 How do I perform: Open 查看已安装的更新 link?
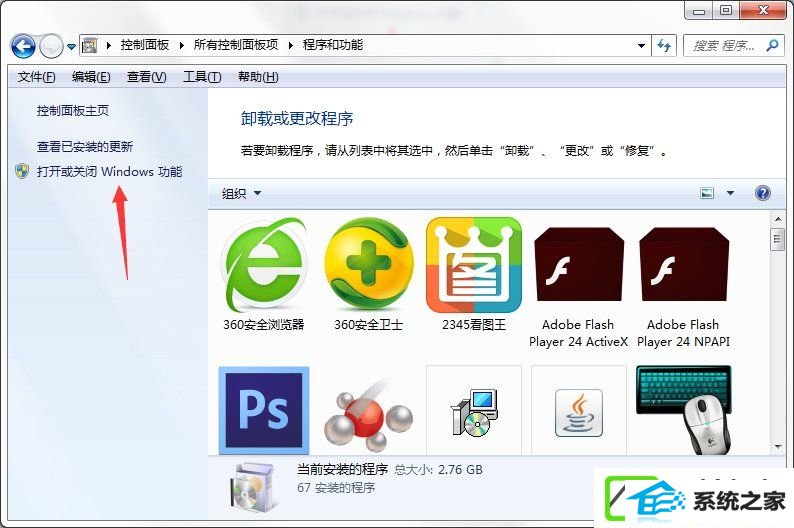(85, 147)
